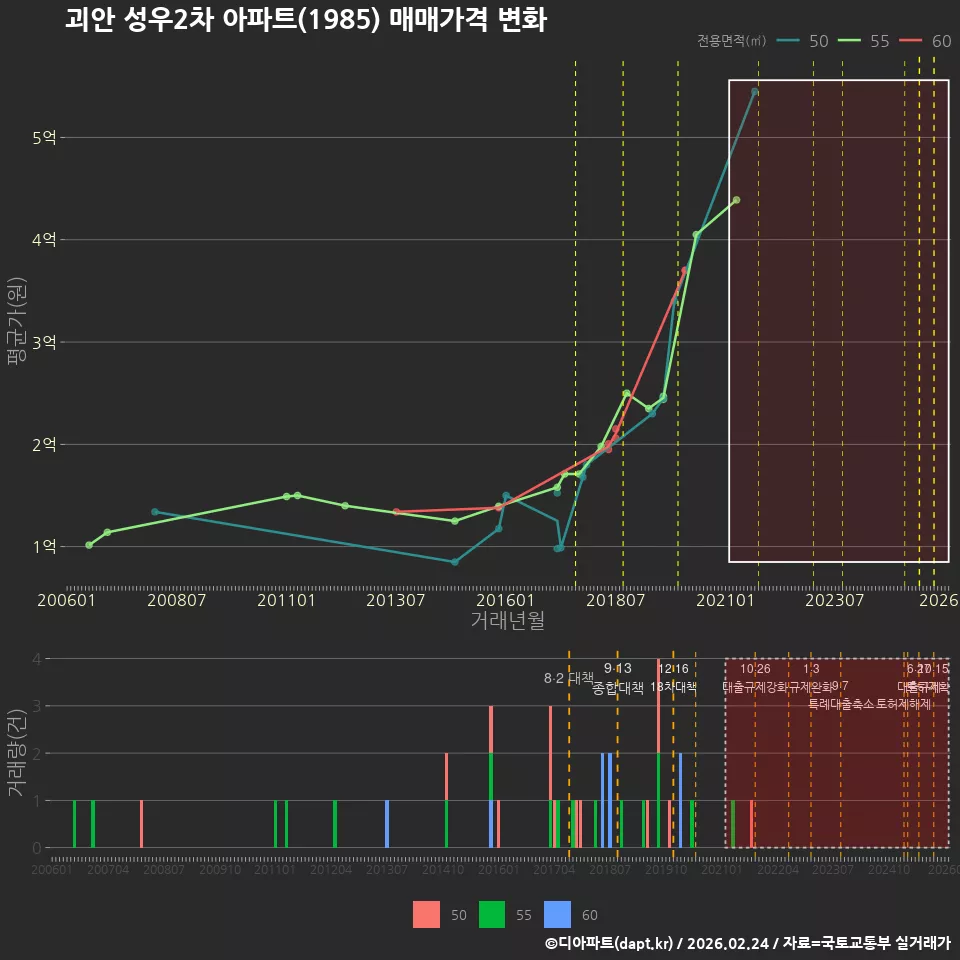Image resolution: width=960 pixels, height=960 pixels.
Task: Click the first green data point at 1억
Action: pos(89,545)
